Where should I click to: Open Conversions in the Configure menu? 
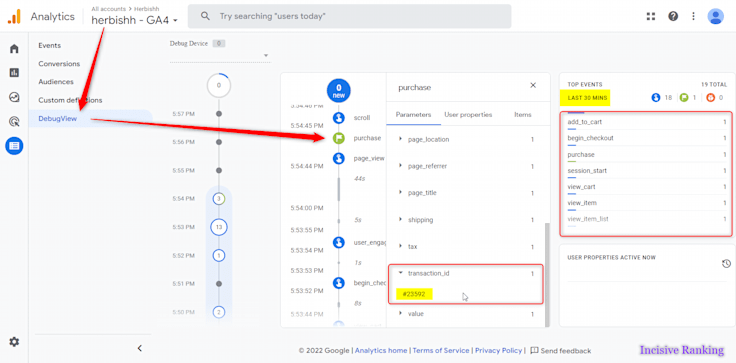(x=59, y=64)
